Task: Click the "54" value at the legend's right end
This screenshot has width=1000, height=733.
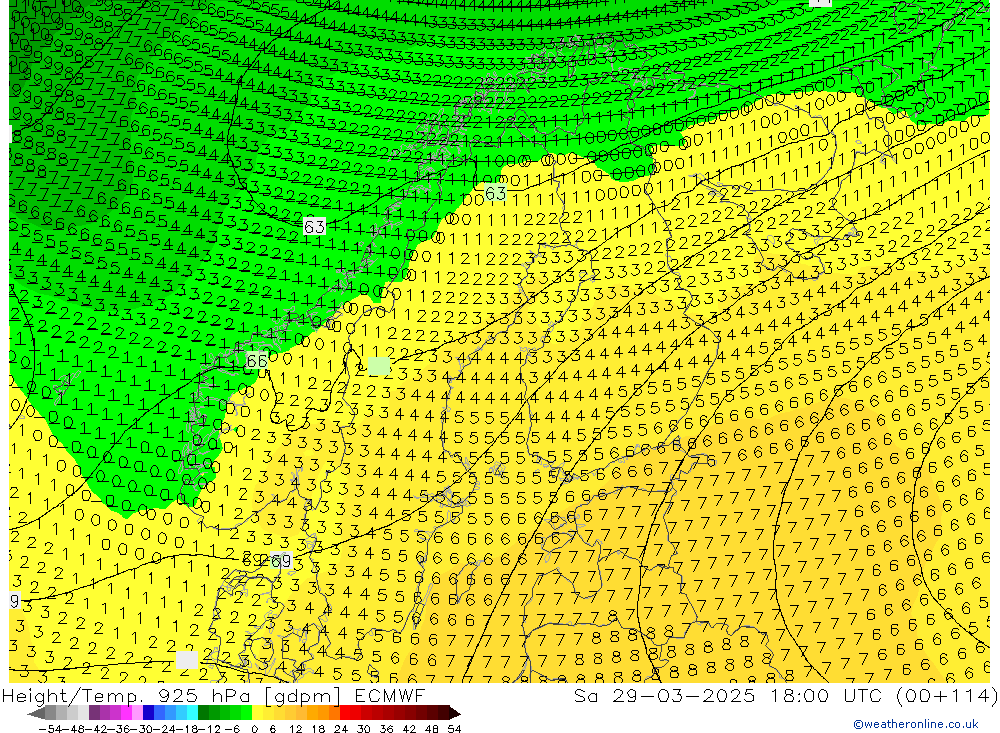Action: pos(455,729)
